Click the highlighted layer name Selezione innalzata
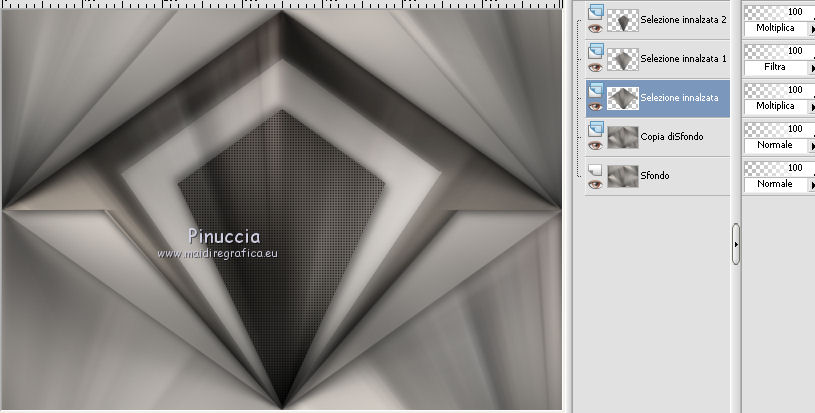The width and height of the screenshot is (815, 413). tap(679, 98)
